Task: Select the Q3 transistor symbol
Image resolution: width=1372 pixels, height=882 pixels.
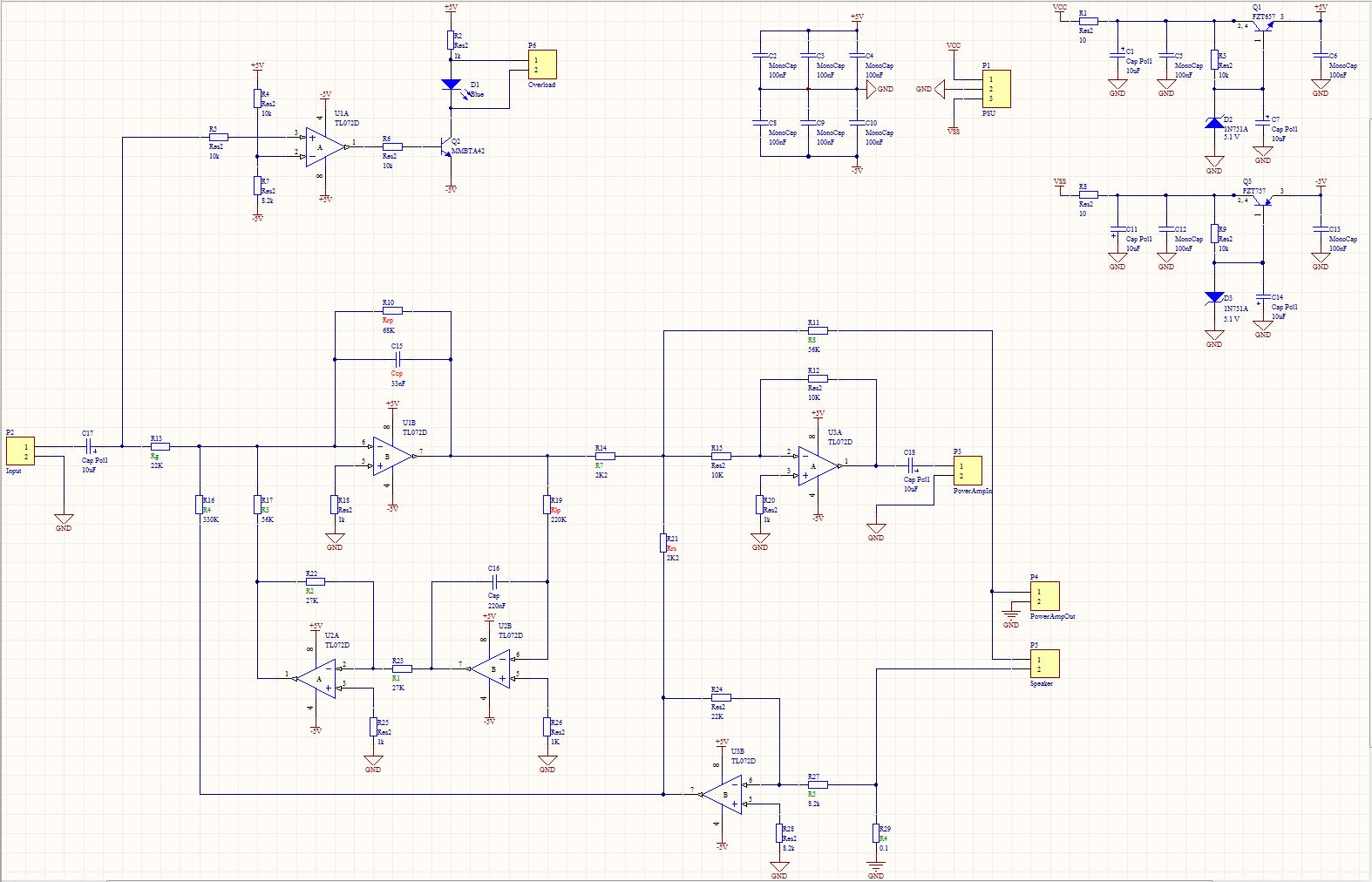Action: 1263,200
